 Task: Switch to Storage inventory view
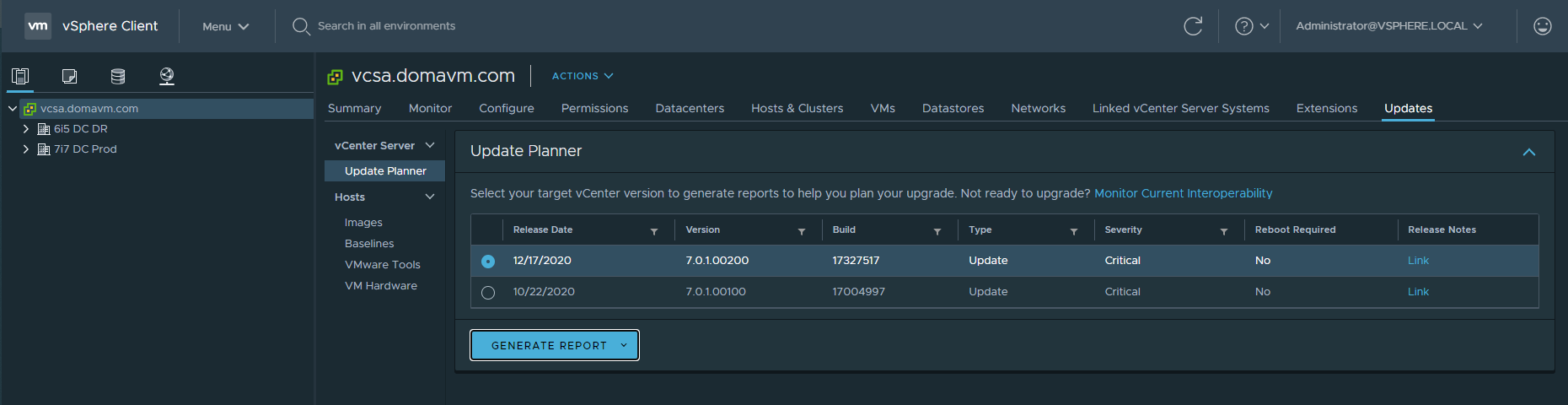click(x=118, y=77)
